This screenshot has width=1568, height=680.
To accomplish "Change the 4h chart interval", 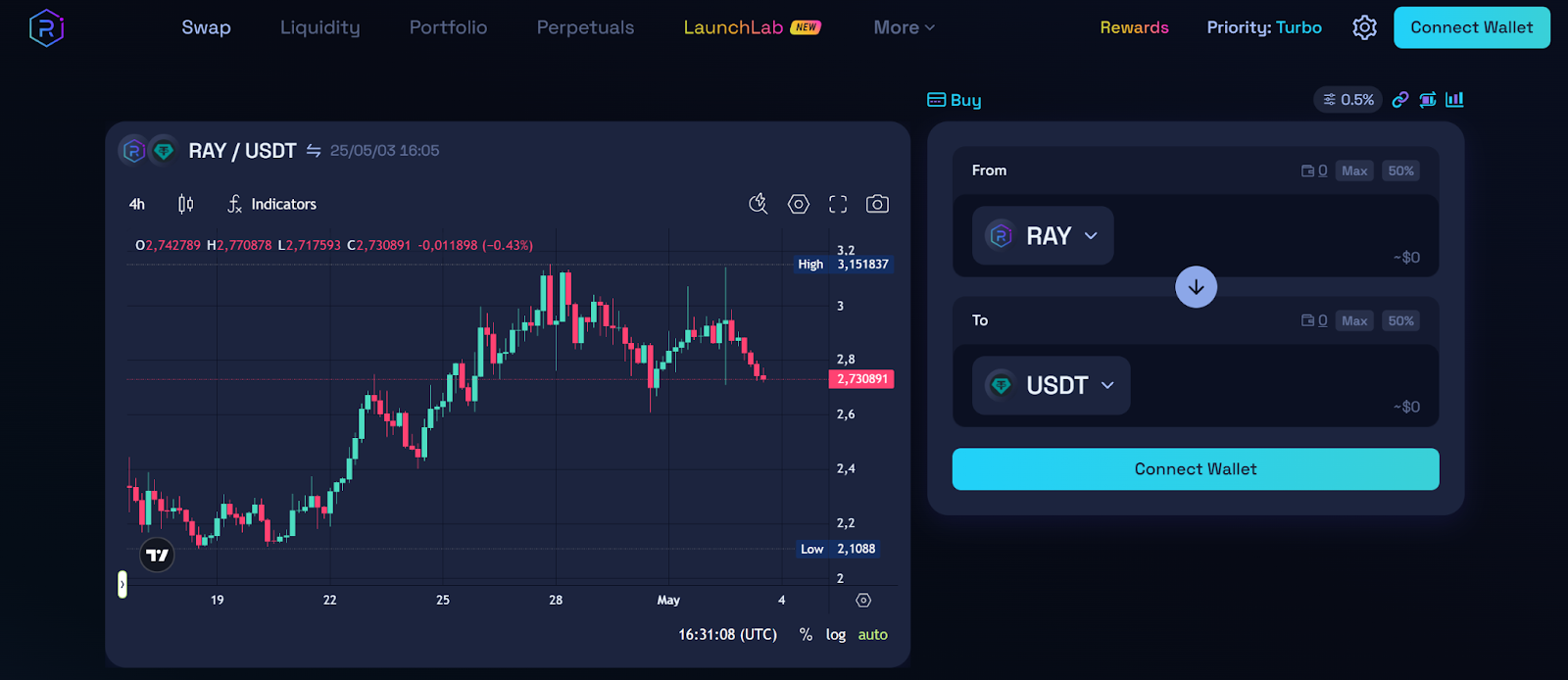I will [137, 204].
